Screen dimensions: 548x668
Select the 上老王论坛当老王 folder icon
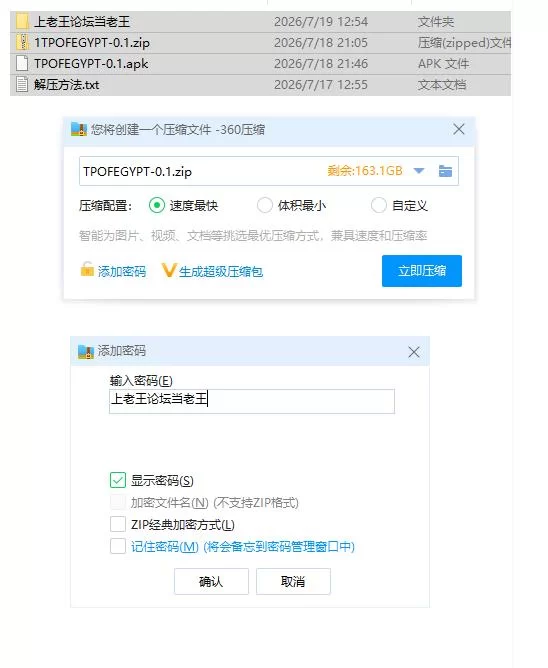click(x=22, y=21)
